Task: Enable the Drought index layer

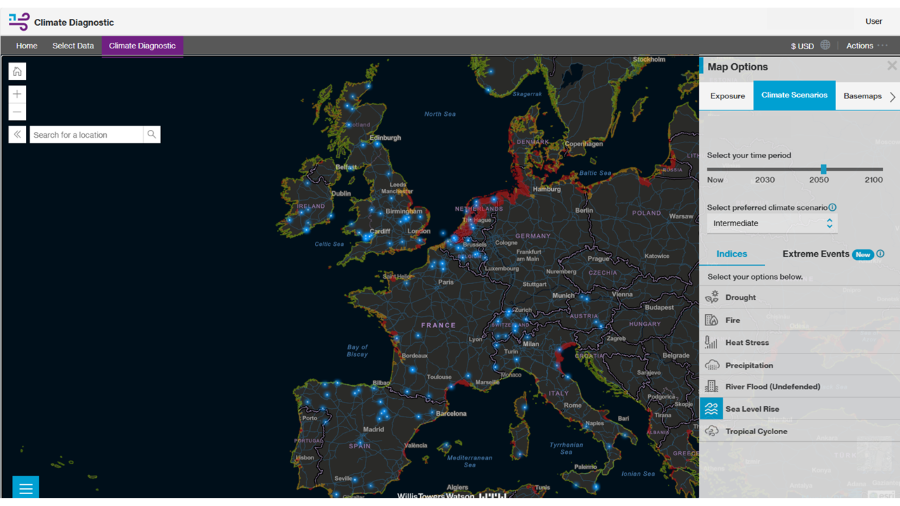Action: (740, 297)
